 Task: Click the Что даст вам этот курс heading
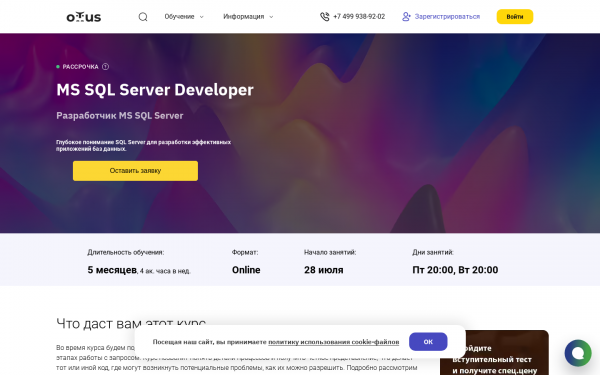[131, 323]
